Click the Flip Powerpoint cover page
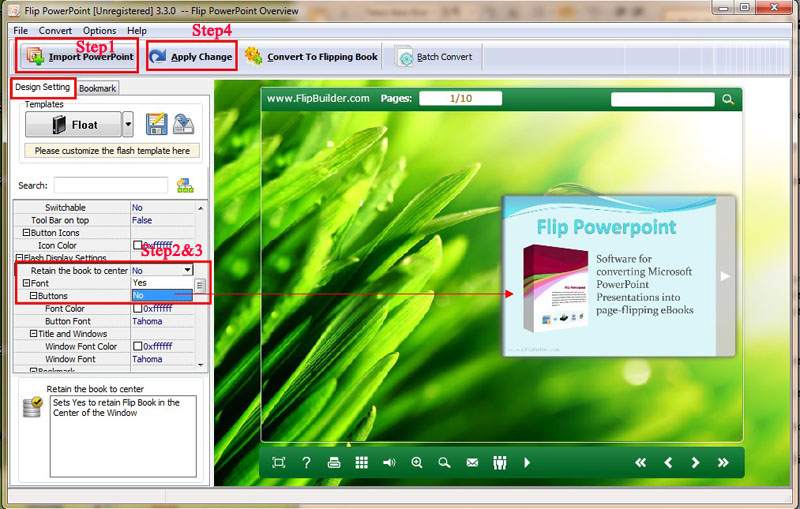This screenshot has width=800, height=509. (610, 276)
